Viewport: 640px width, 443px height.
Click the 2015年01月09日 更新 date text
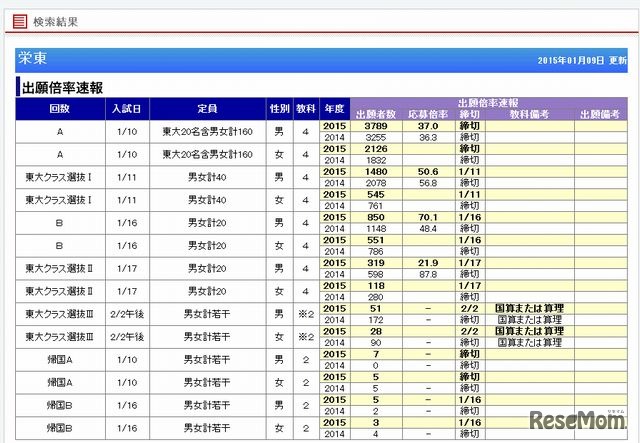coord(582,60)
